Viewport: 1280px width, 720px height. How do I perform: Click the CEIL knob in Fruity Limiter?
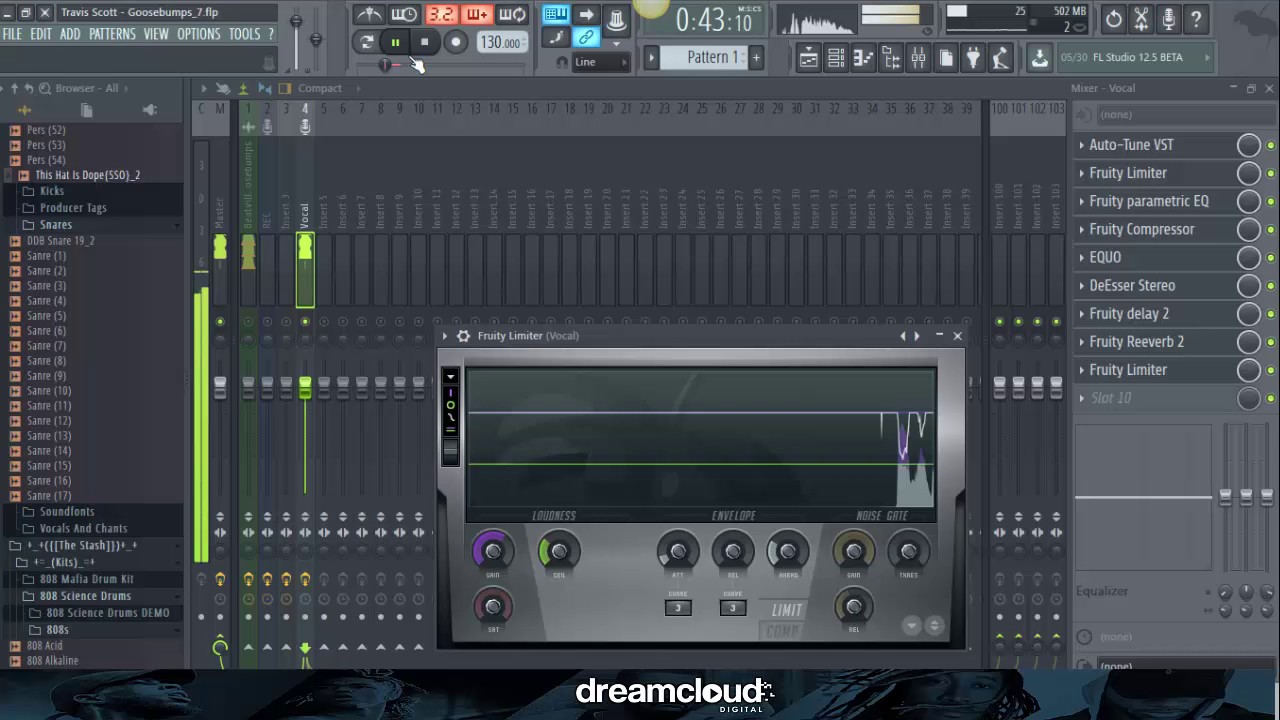559,551
